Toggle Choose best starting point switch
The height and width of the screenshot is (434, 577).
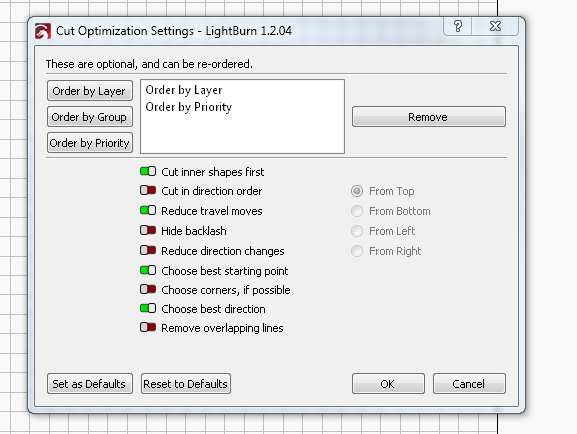[148, 270]
